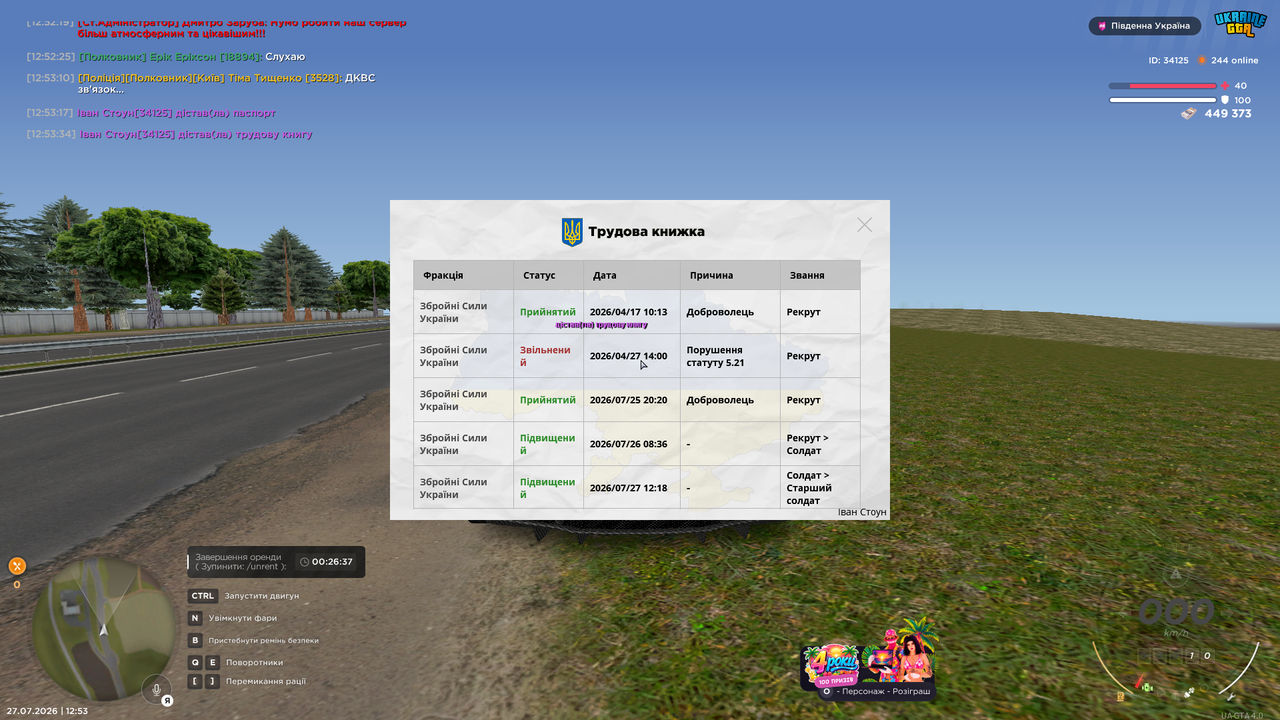
Task: Click the B key seat belt hint
Action: click(x=196, y=640)
